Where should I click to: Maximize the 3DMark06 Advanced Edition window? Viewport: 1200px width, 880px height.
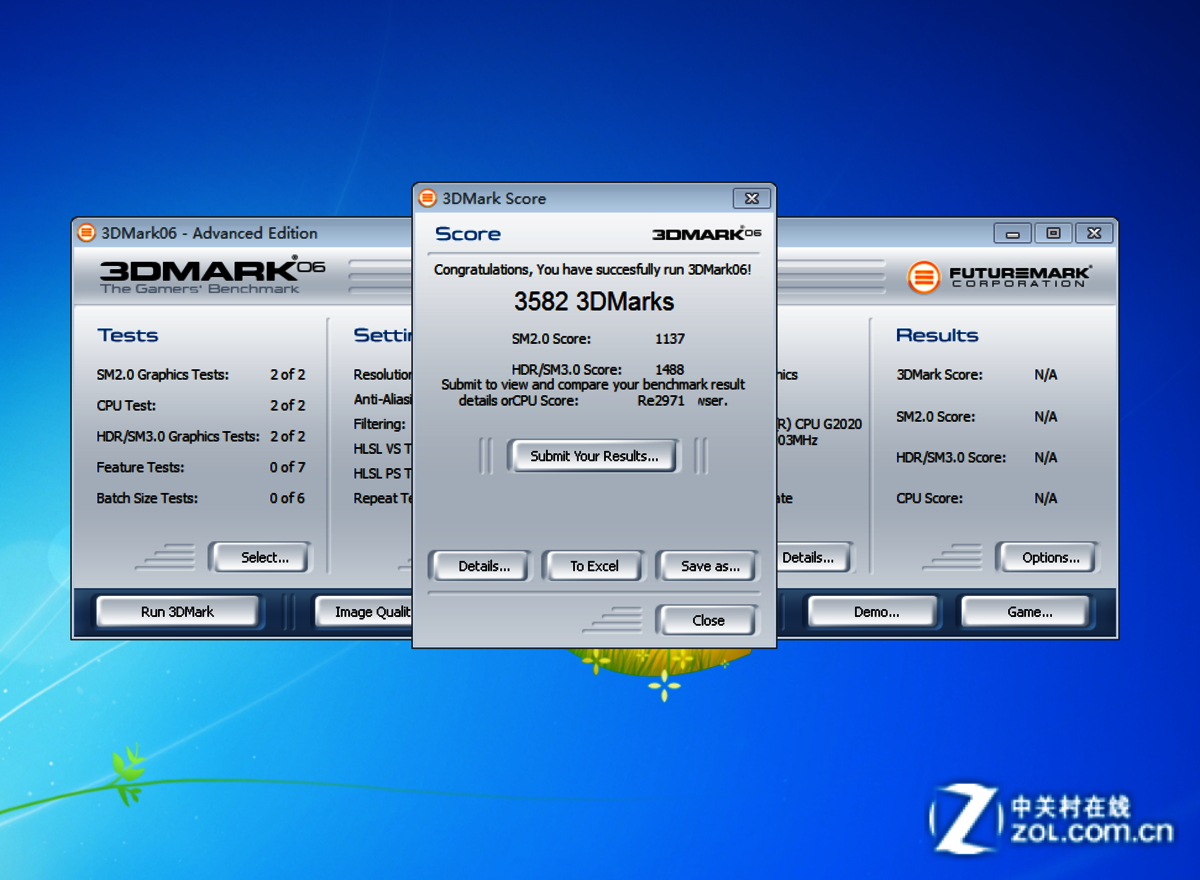1053,233
